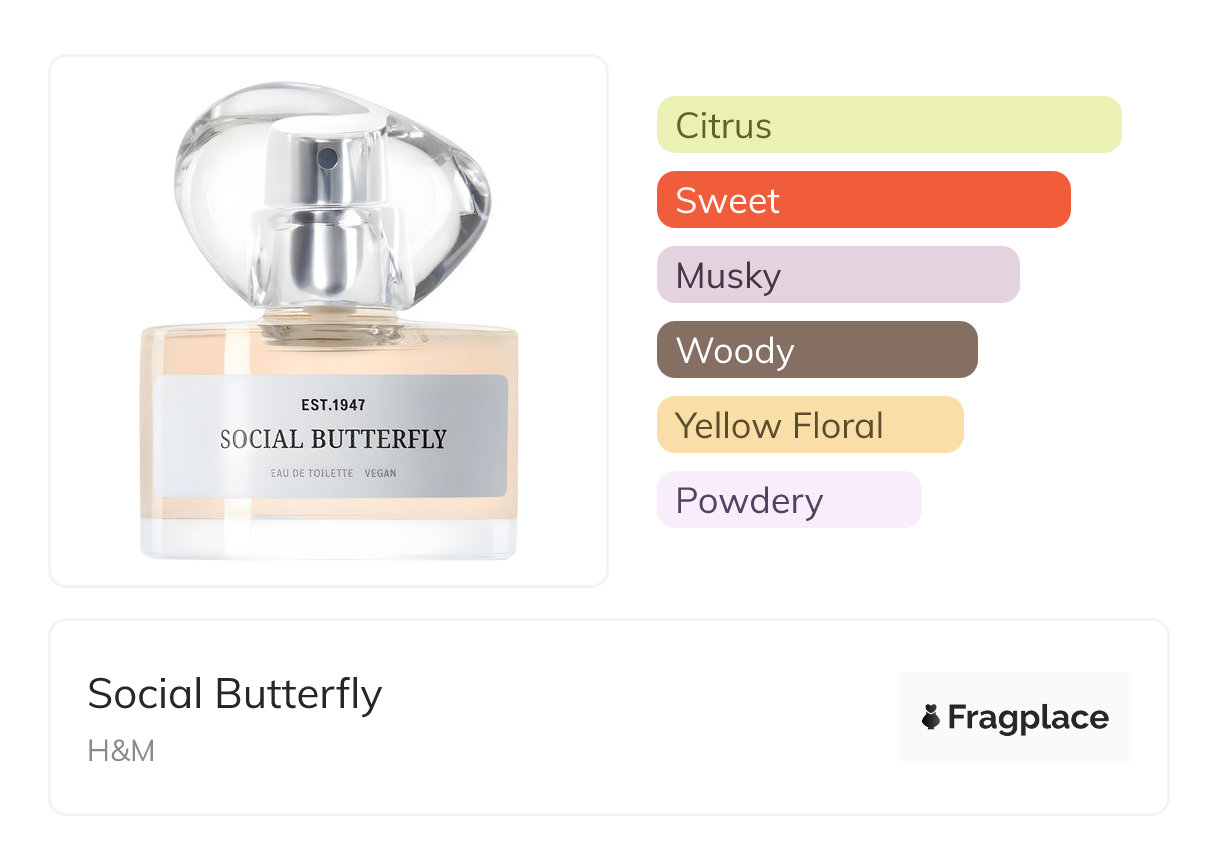Image resolution: width=1218 pixels, height=864 pixels.
Task: Click the Powdery accord bar
Action: (788, 500)
